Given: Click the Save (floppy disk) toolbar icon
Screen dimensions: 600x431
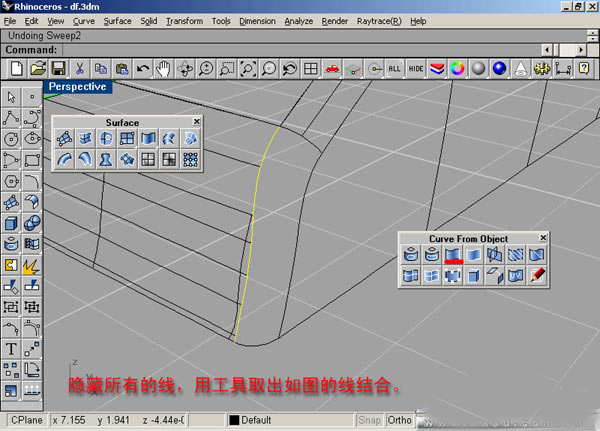Looking at the screenshot, I should click(58, 68).
